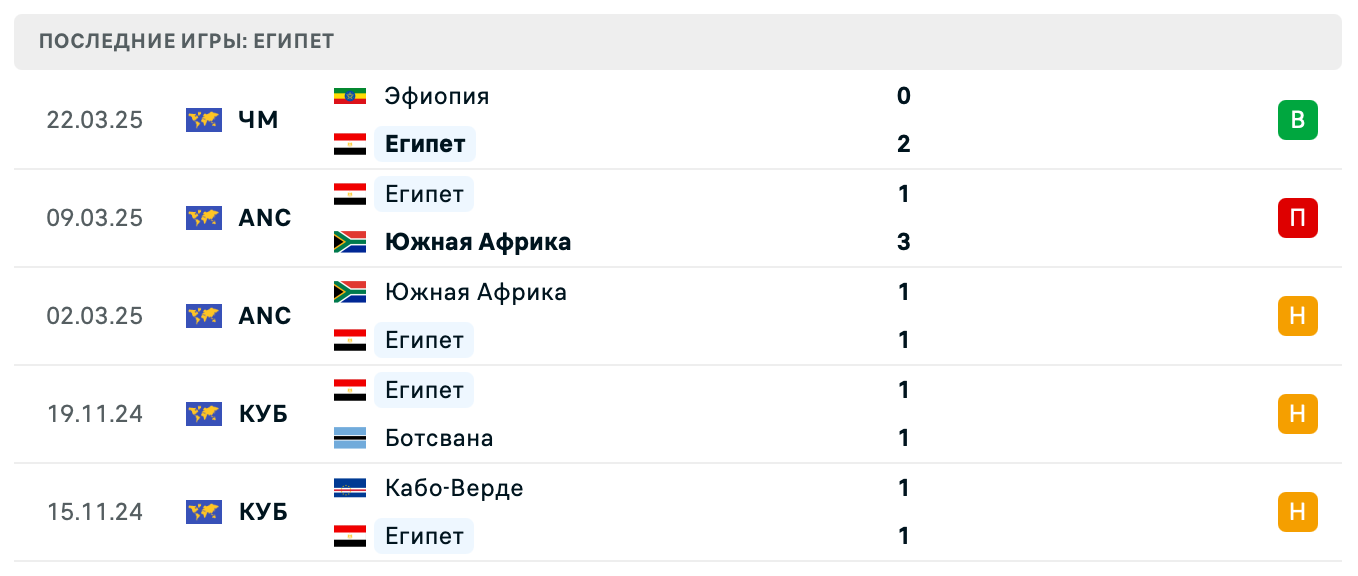This screenshot has width=1358, height=576.
Task: Click the Cabo Verde flag icon
Action: point(349,488)
